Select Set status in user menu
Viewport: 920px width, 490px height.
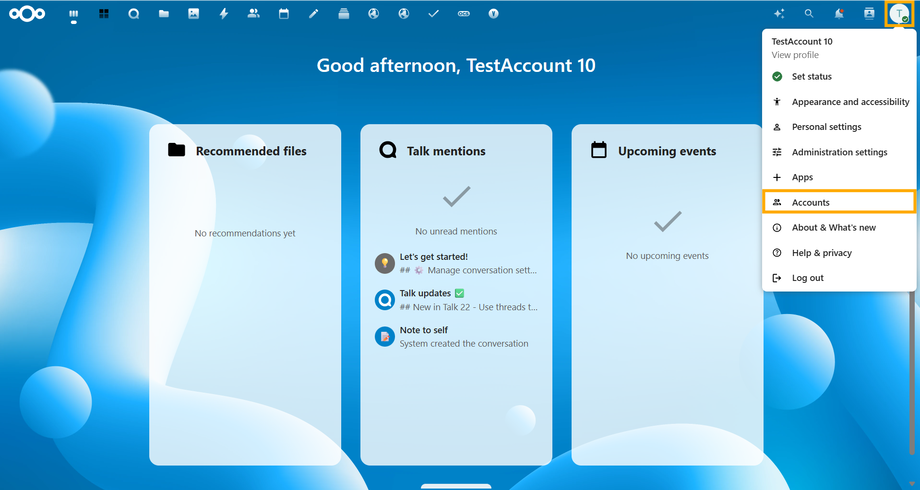839,76
